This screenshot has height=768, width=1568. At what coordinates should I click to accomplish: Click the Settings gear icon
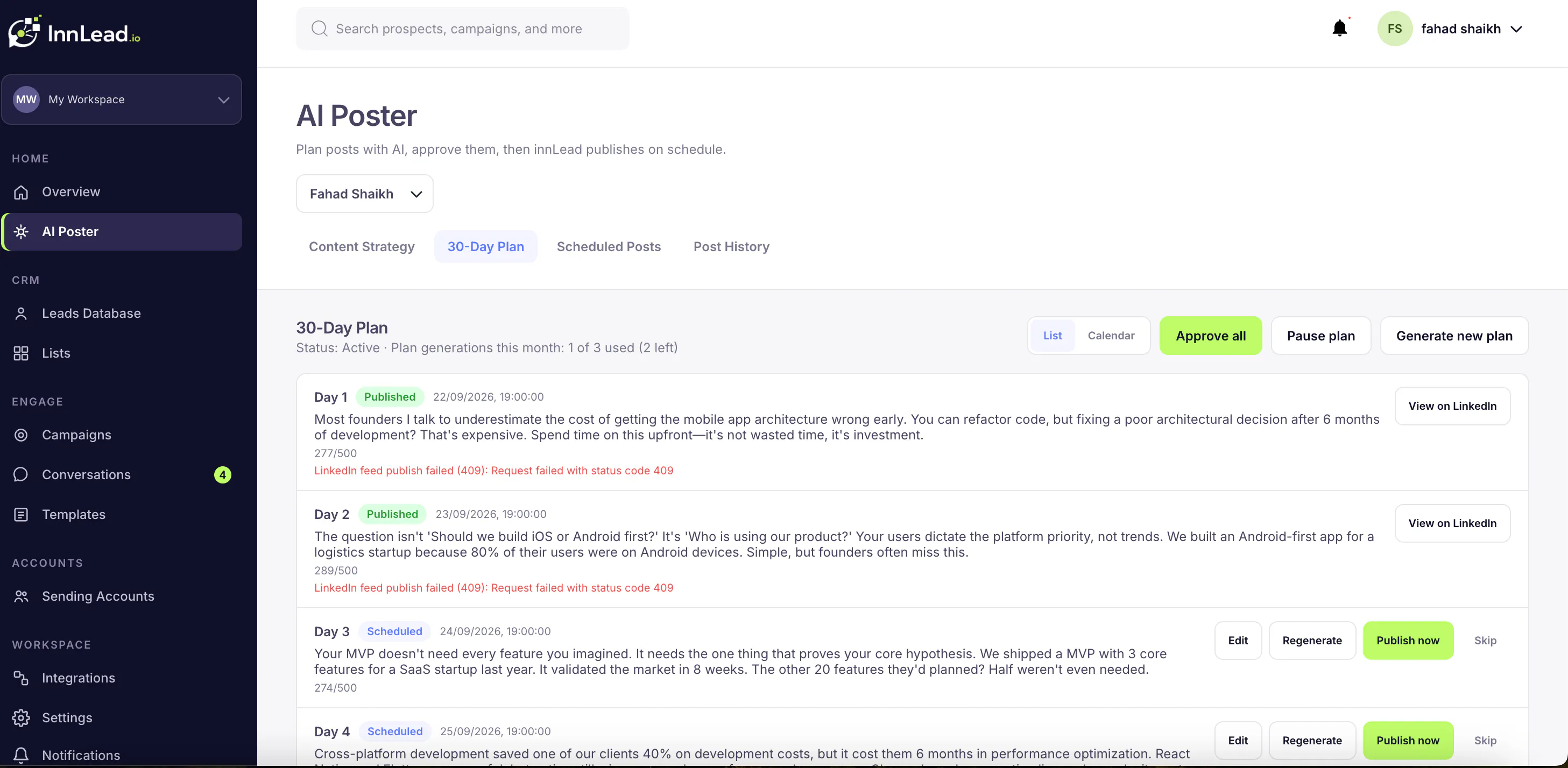pos(22,718)
